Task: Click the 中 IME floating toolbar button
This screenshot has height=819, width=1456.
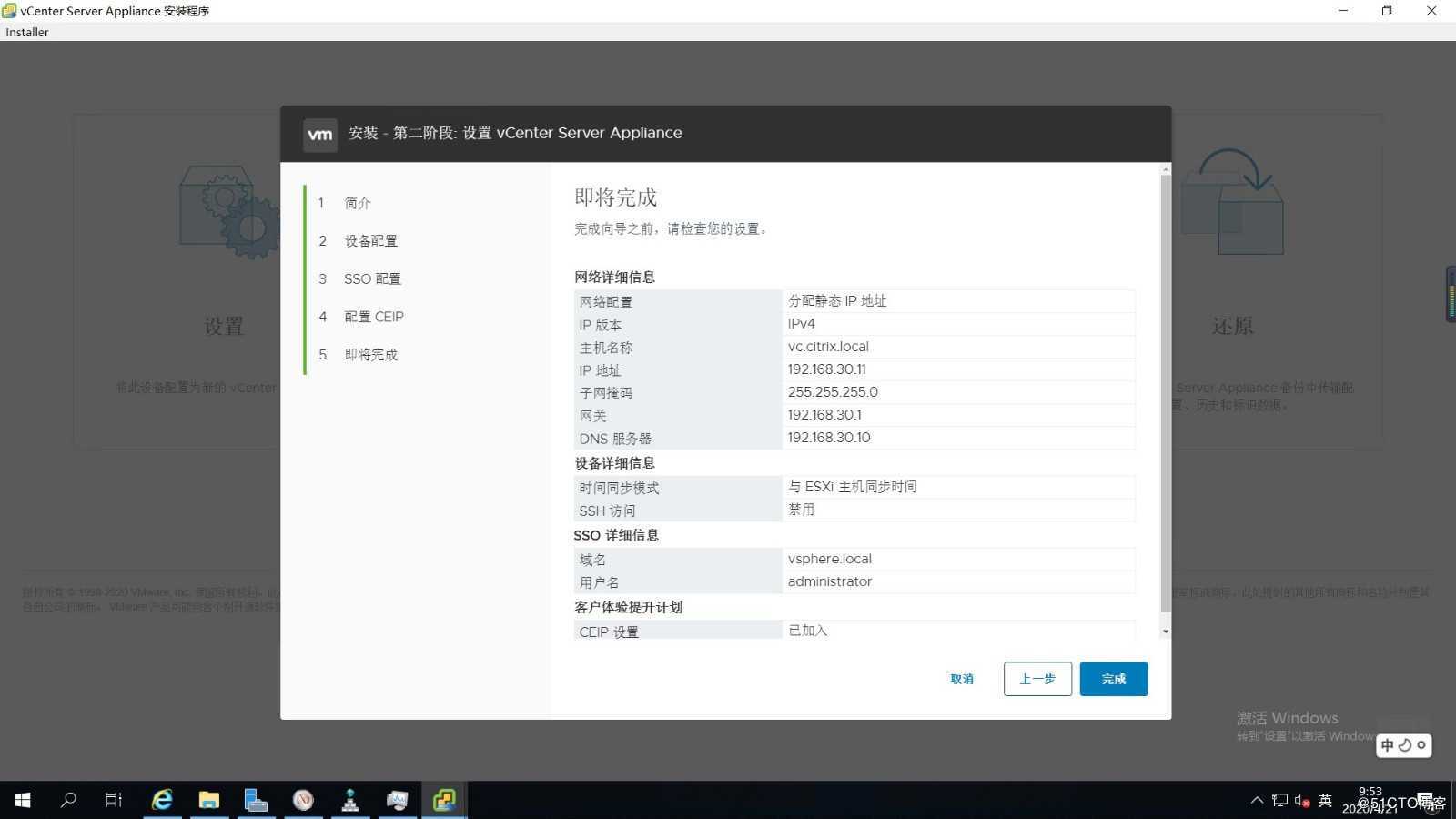Action: coord(1388,745)
